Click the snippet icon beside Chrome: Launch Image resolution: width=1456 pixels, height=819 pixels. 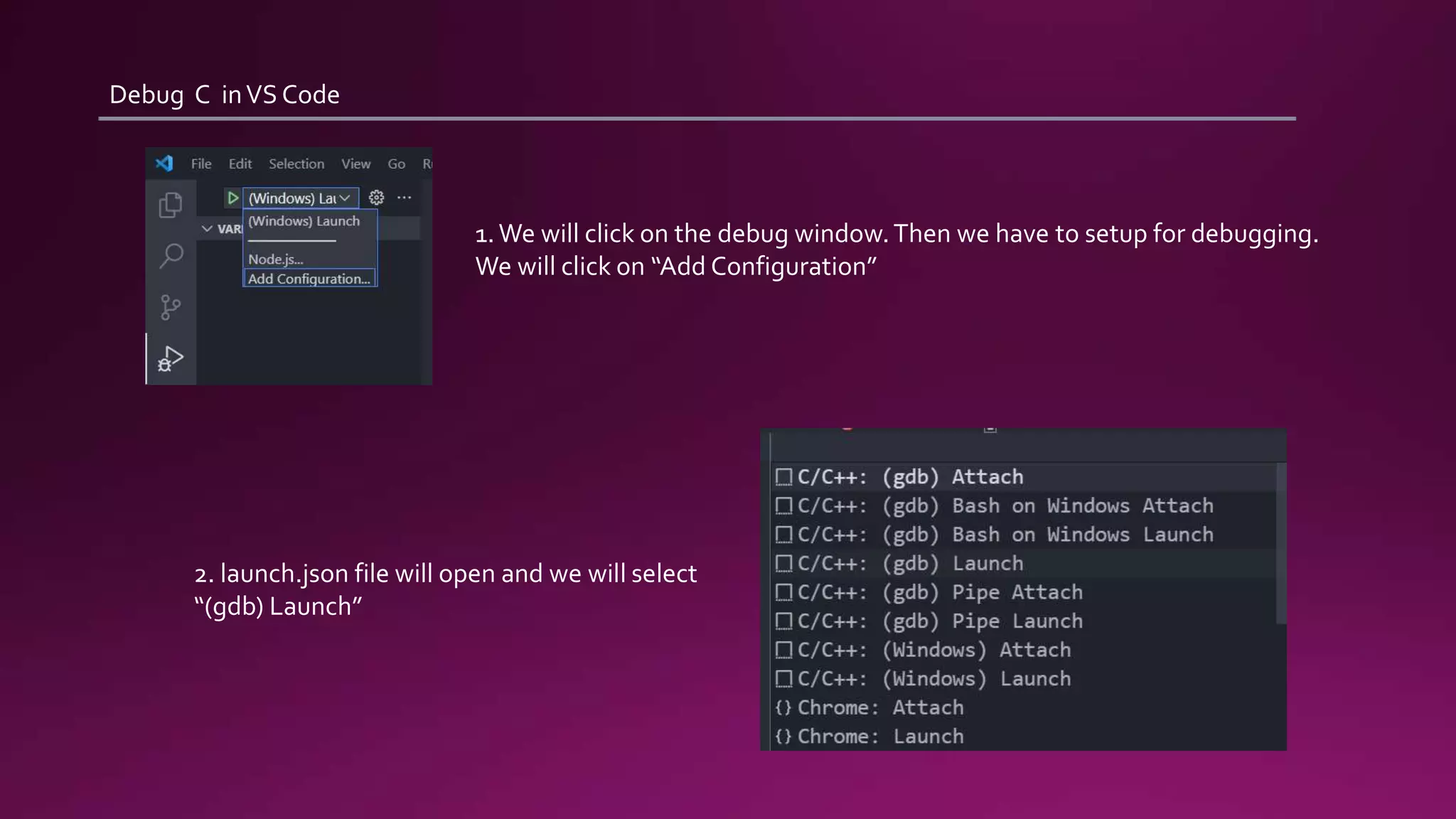(783, 737)
